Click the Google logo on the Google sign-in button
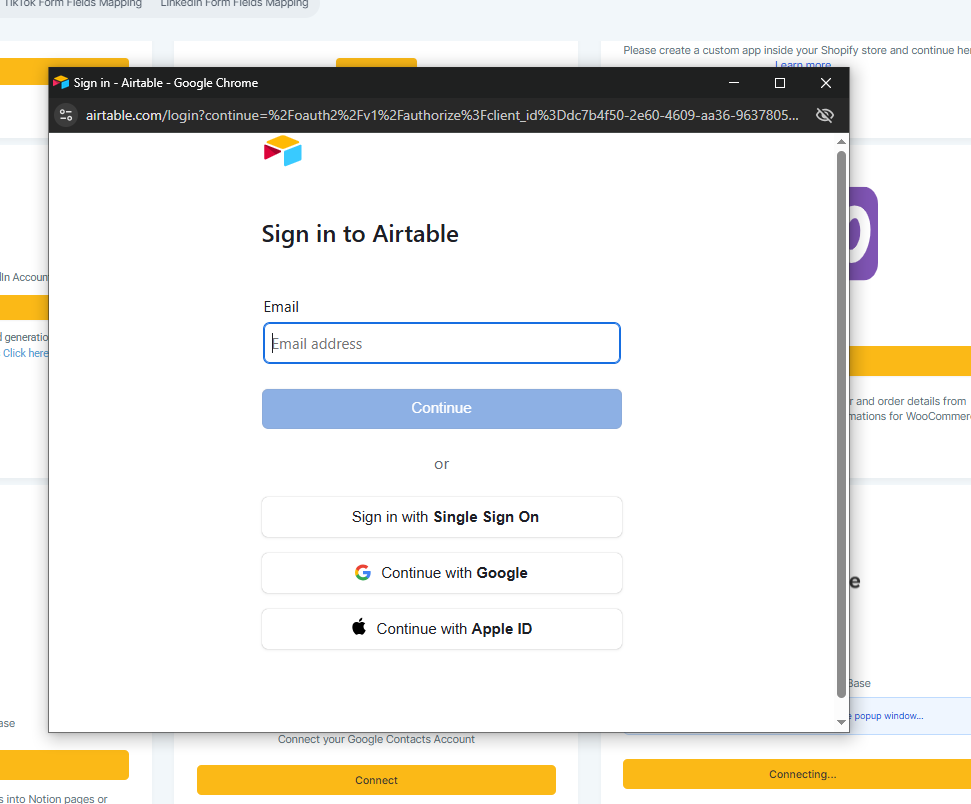Viewport: 971px width, 804px height. pos(363,572)
